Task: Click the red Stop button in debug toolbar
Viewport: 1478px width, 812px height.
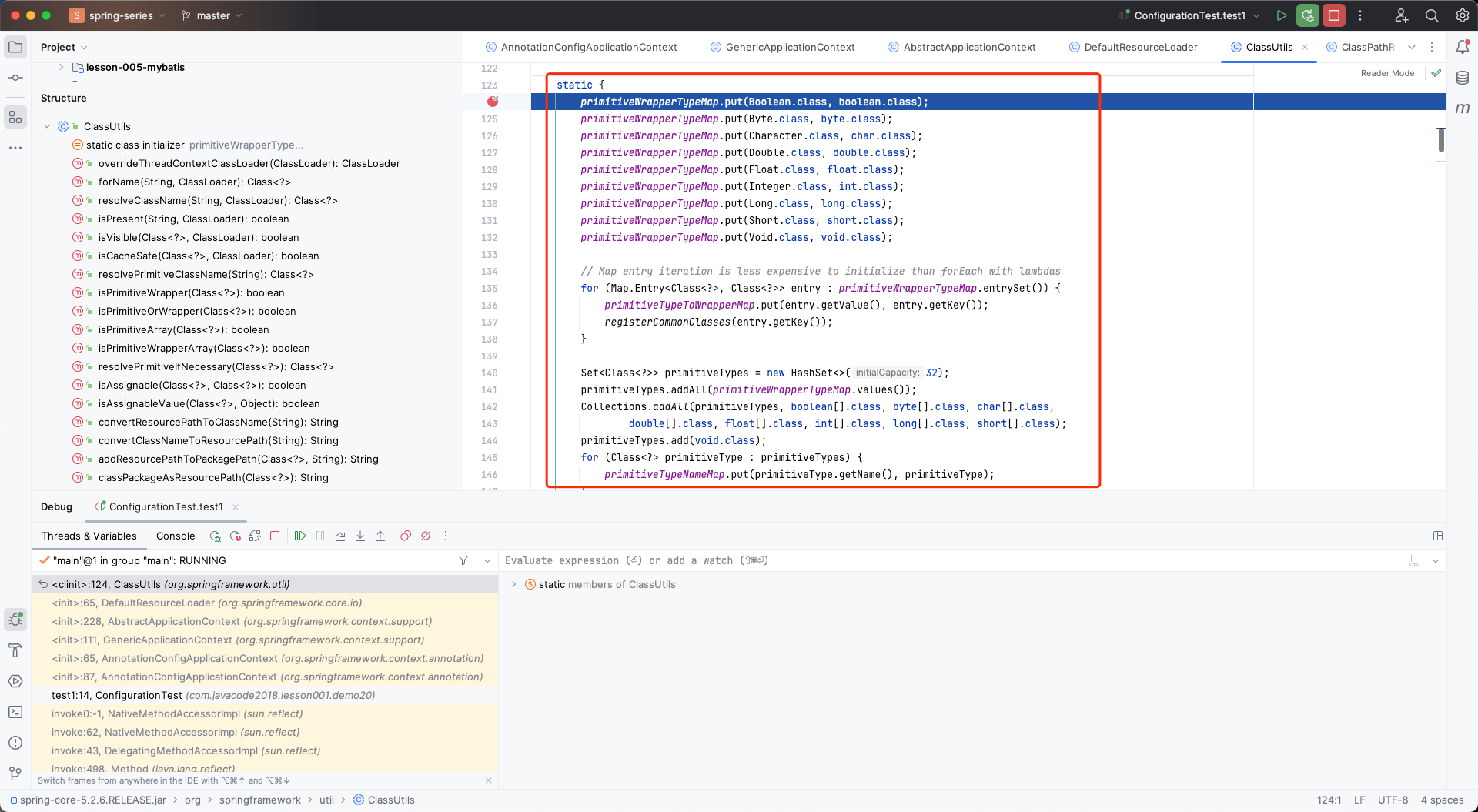Action: [275, 536]
